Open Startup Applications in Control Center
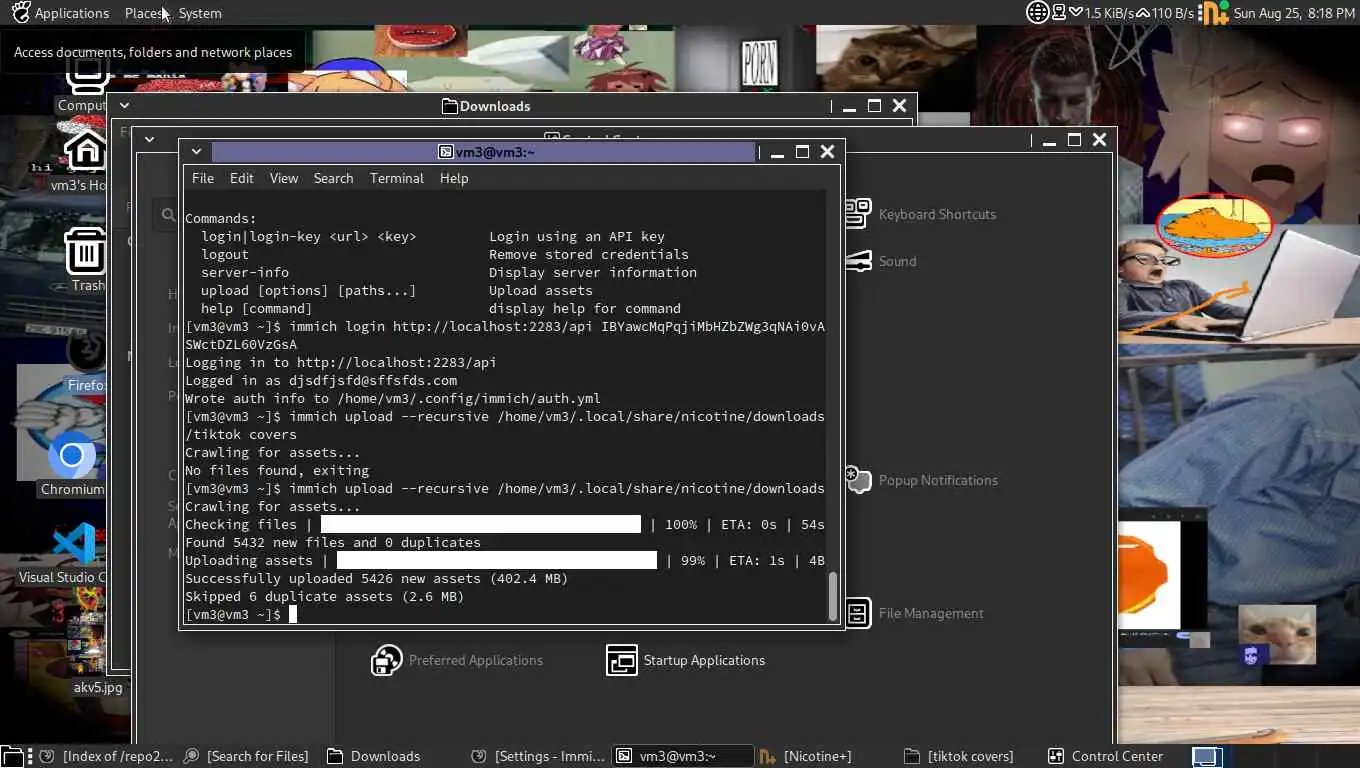The height and width of the screenshot is (768, 1360). pos(686,660)
